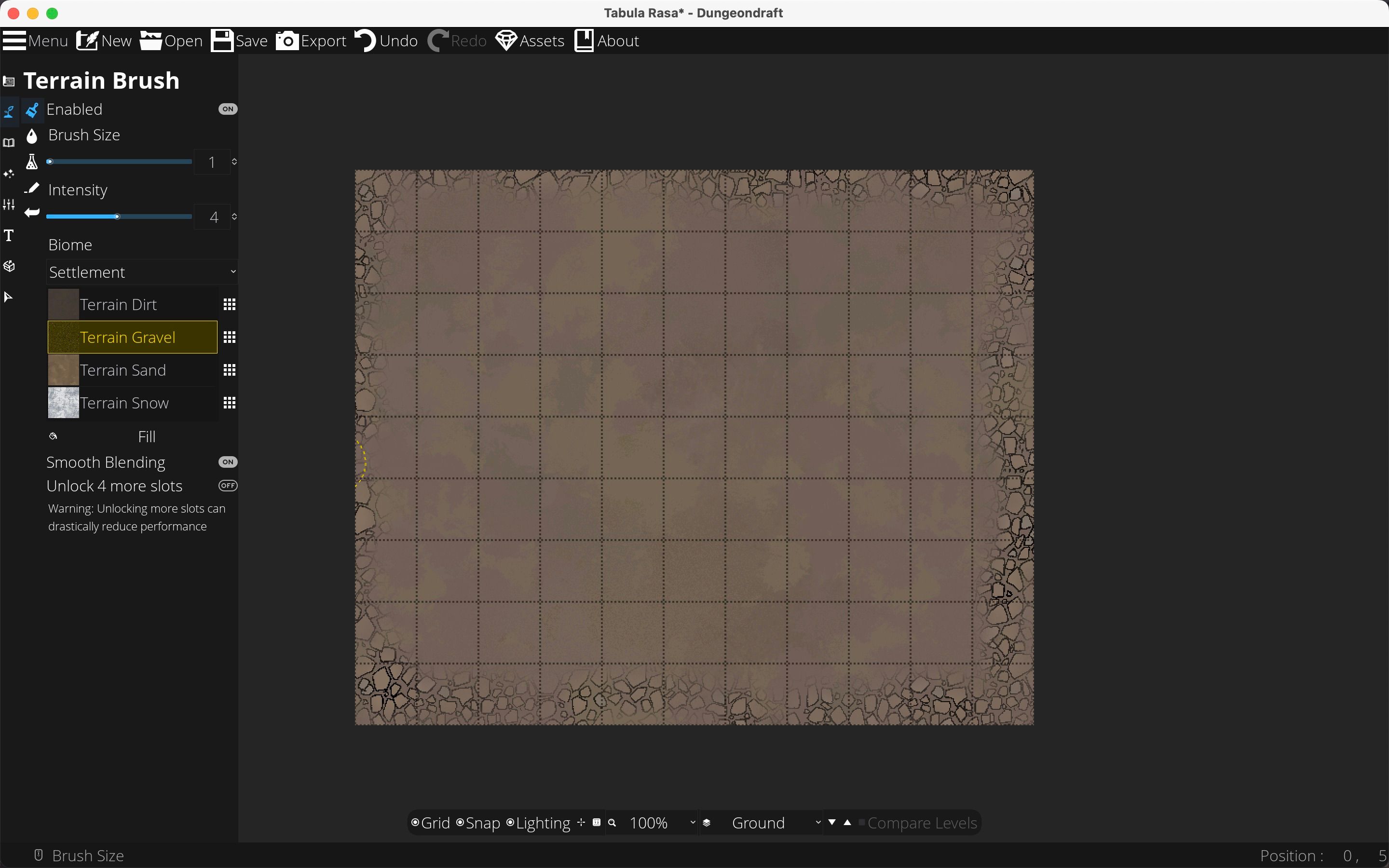Enable Unlock 4 more slots

coord(227,485)
